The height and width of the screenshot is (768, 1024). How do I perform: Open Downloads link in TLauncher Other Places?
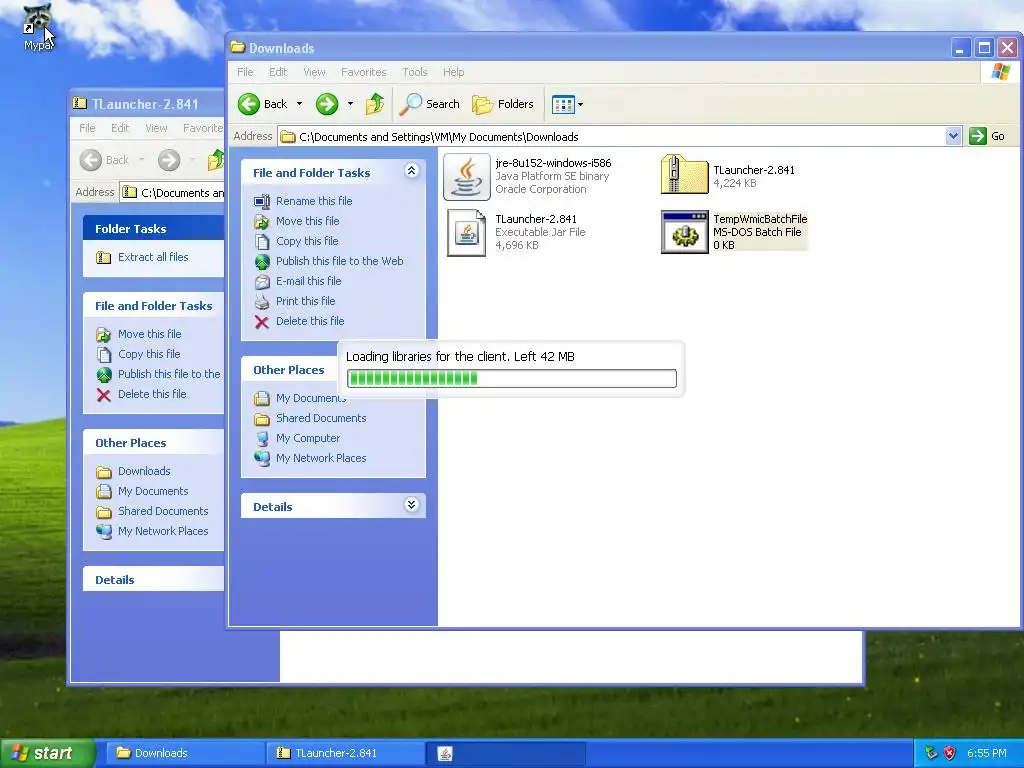coord(144,472)
